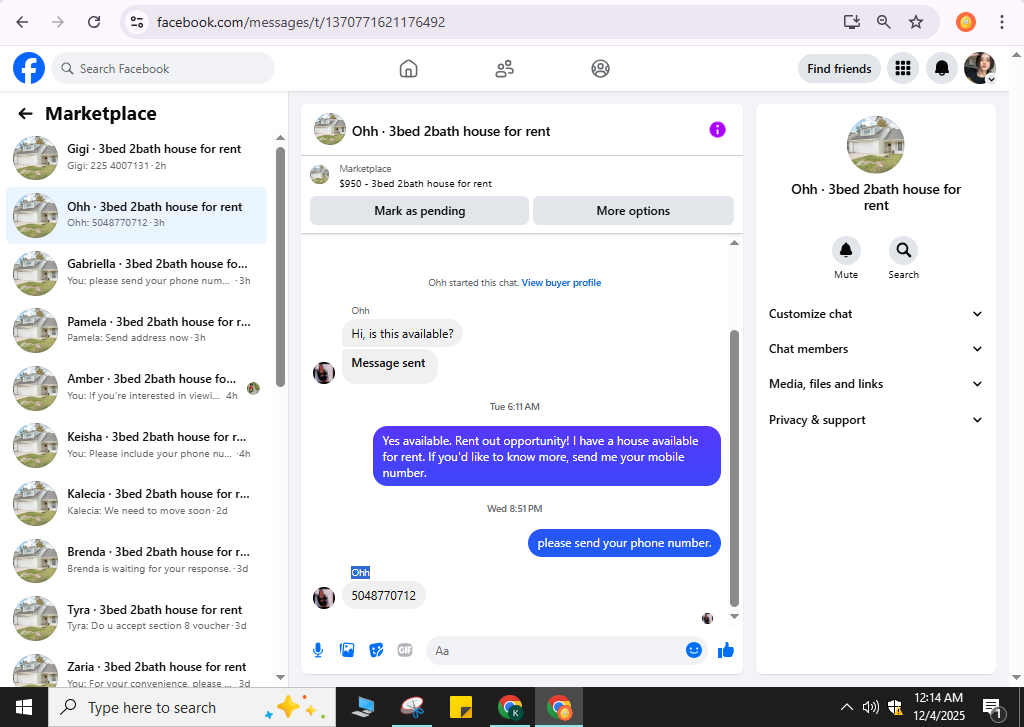1024x727 pixels.
Task: Open the Groups icon in top navigation
Action: [x=600, y=69]
